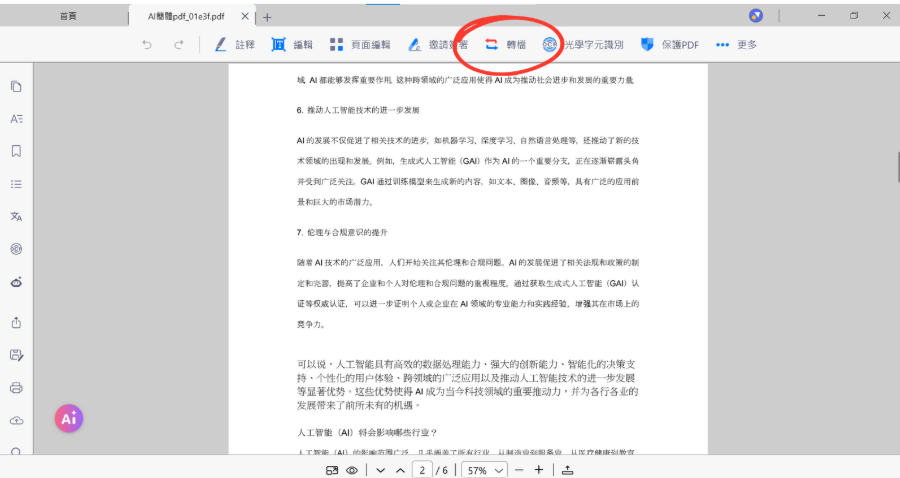Image resolution: width=900 pixels, height=478 pixels.
Task: Open the pink AI assistant button
Action: point(69,418)
